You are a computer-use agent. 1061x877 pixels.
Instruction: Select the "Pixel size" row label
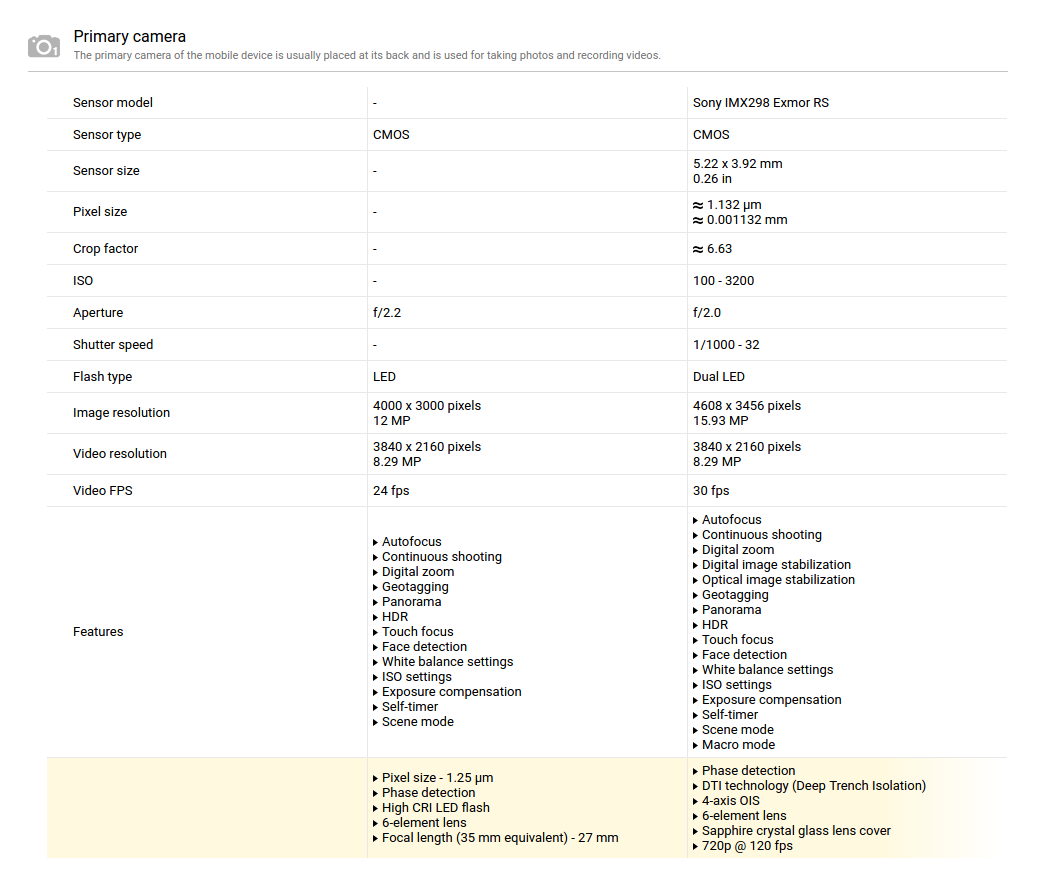pyautogui.click(x=100, y=212)
